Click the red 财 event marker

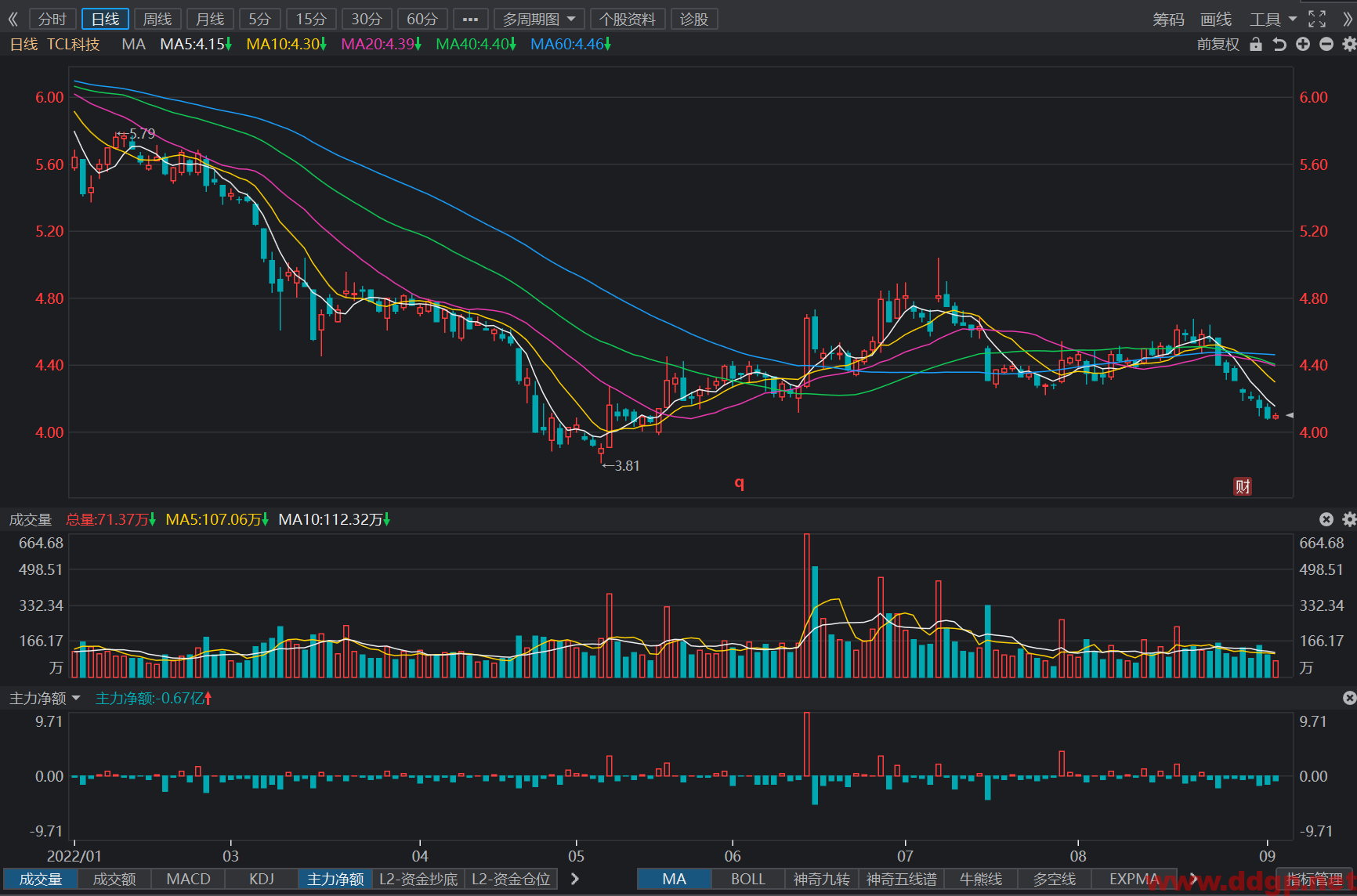pyautogui.click(x=1243, y=486)
